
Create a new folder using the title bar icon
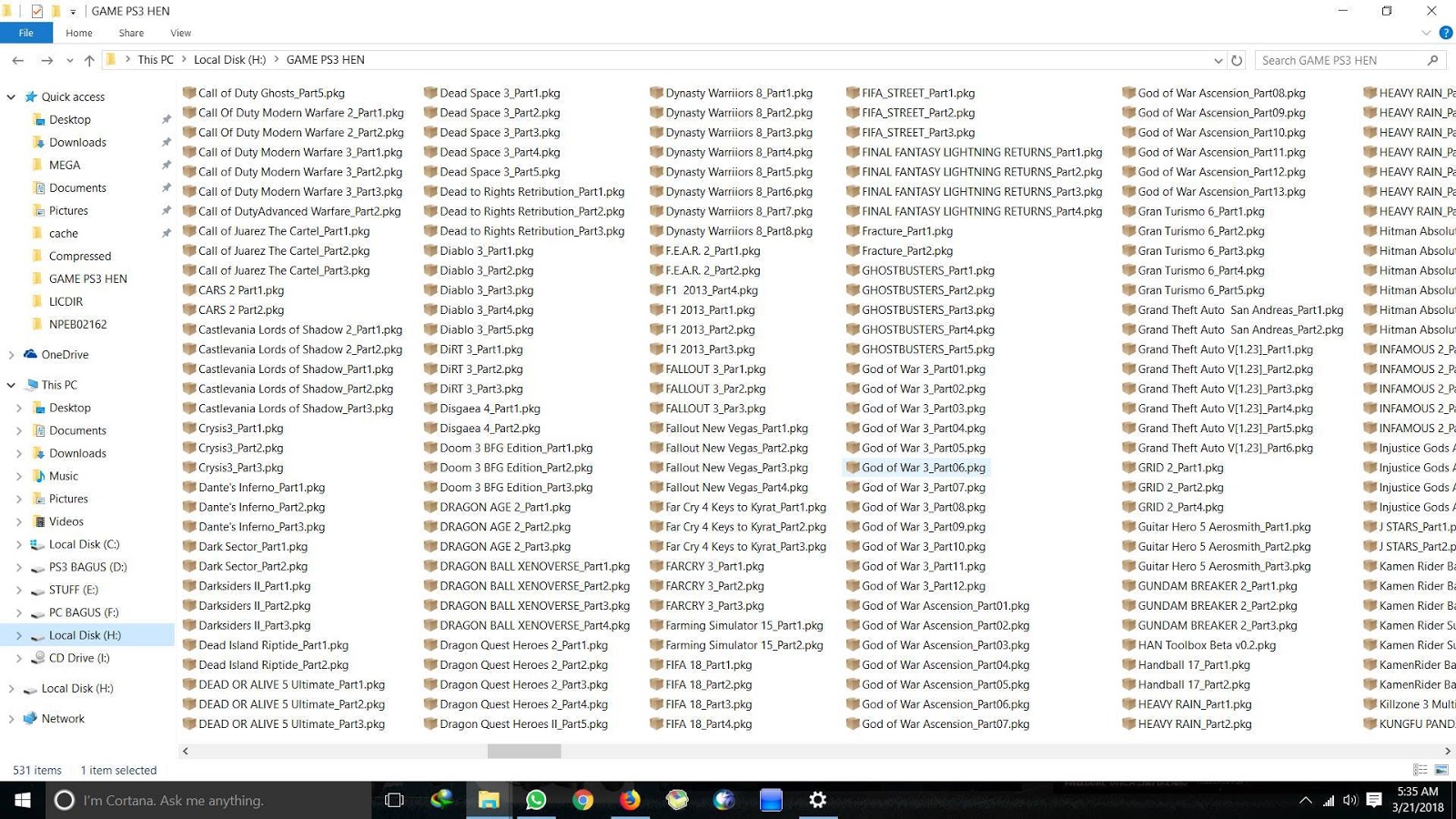click(56, 11)
